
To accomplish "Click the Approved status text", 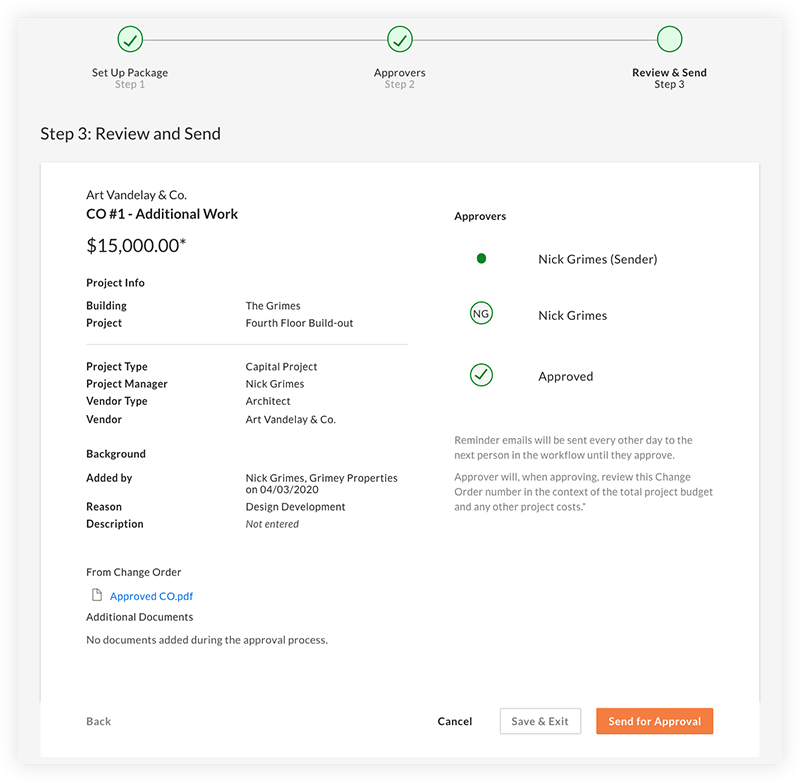I will coord(565,377).
